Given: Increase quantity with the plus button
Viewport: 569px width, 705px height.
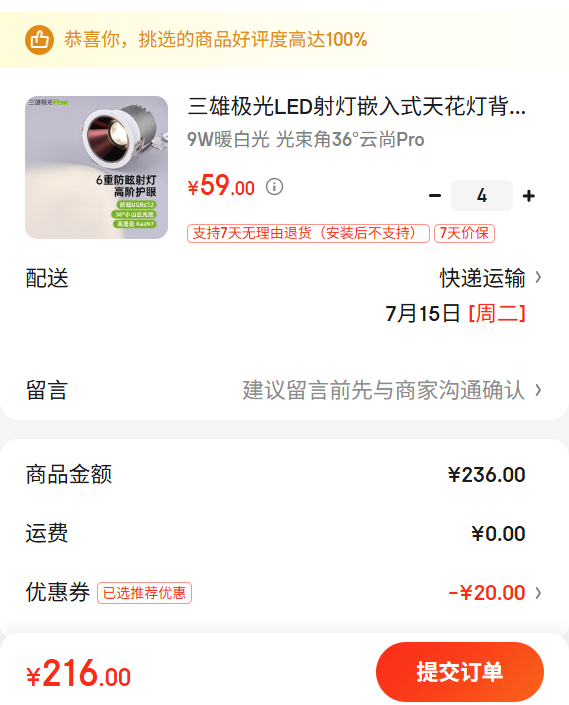Looking at the screenshot, I should tap(529, 196).
